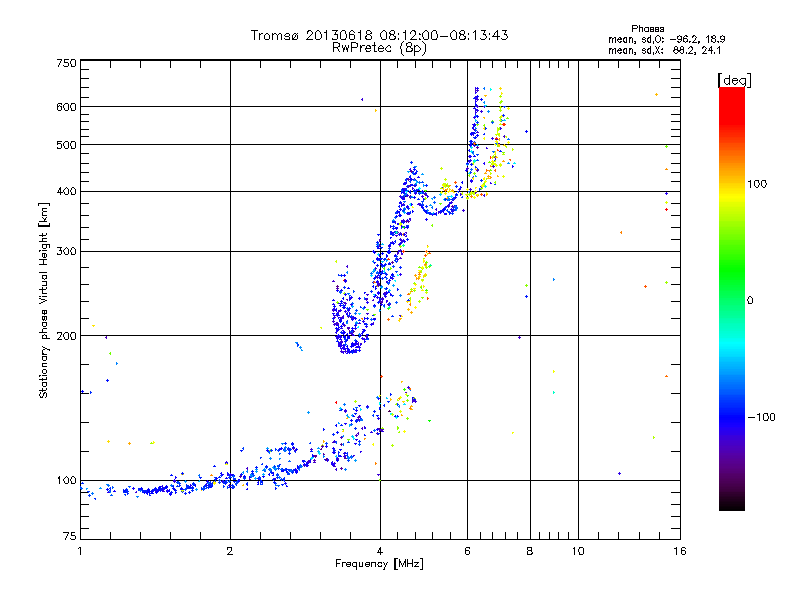The height and width of the screenshot is (600, 800).
Task: Select the 'mean, sd,X: 88.2, 24.1' line
Action: coord(664,51)
